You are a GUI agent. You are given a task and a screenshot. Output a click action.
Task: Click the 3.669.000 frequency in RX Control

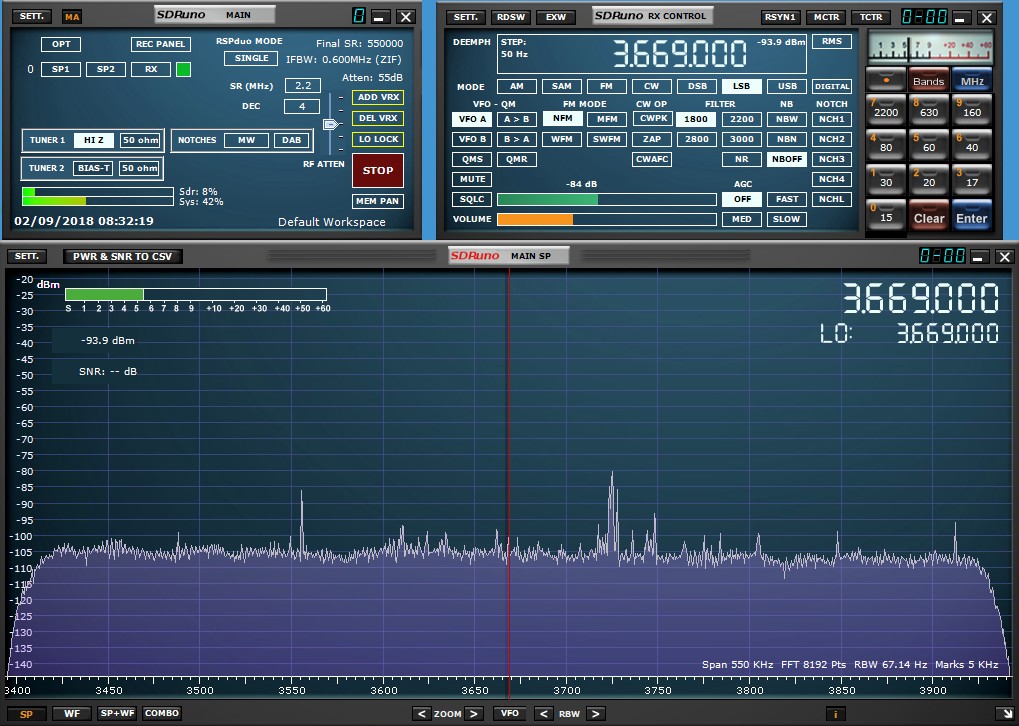(x=680, y=54)
